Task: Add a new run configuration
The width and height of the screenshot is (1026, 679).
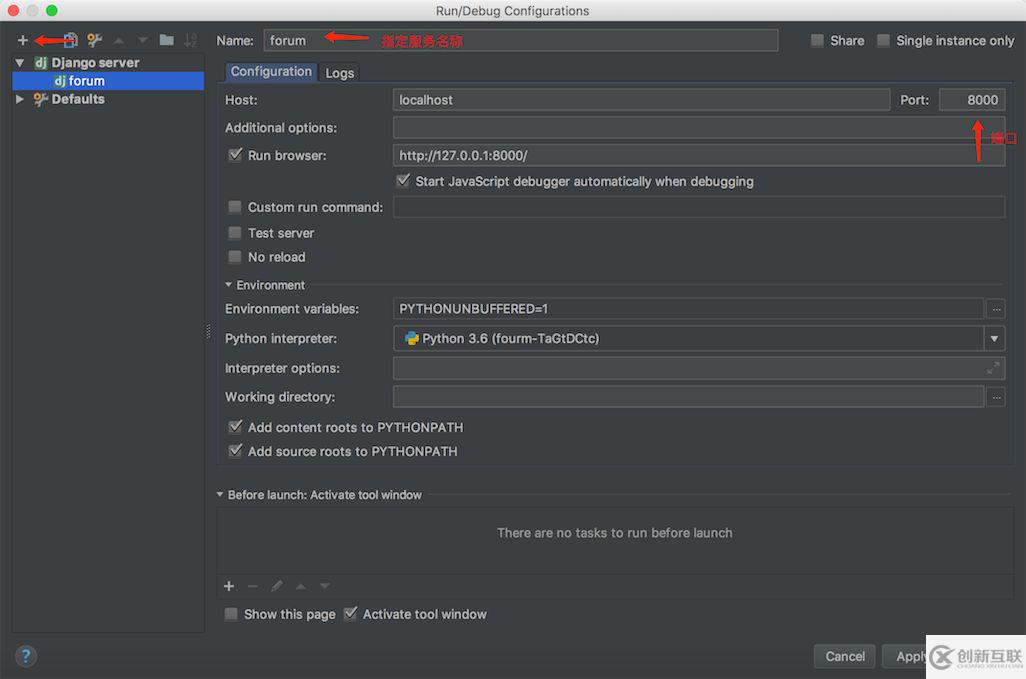Action: (23, 40)
